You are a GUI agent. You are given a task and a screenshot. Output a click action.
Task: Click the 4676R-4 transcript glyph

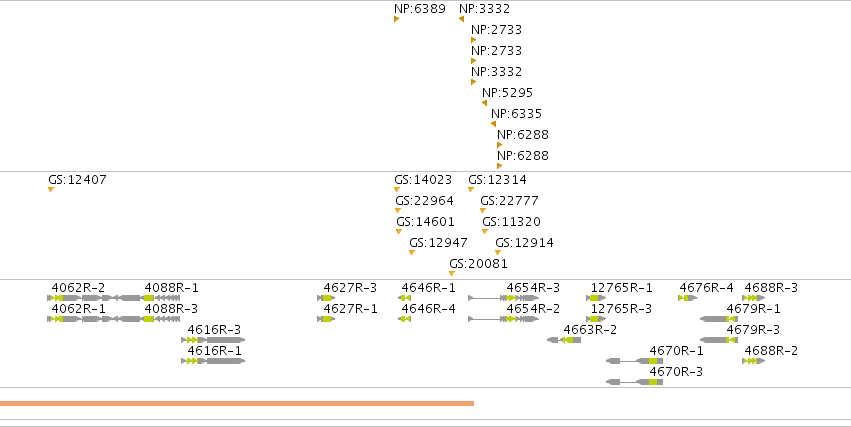click(x=688, y=298)
